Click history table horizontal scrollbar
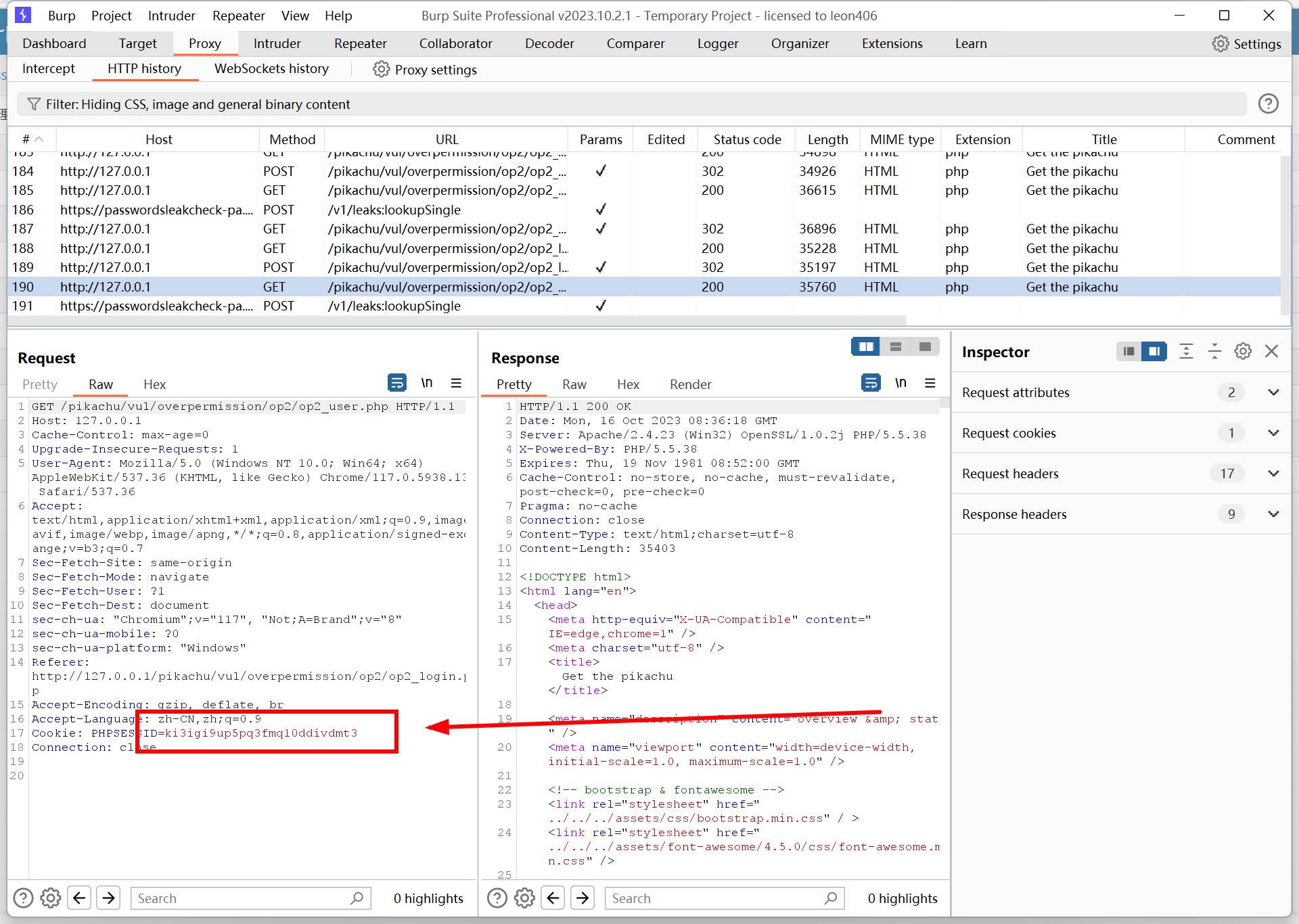1299x924 pixels. coord(457,320)
